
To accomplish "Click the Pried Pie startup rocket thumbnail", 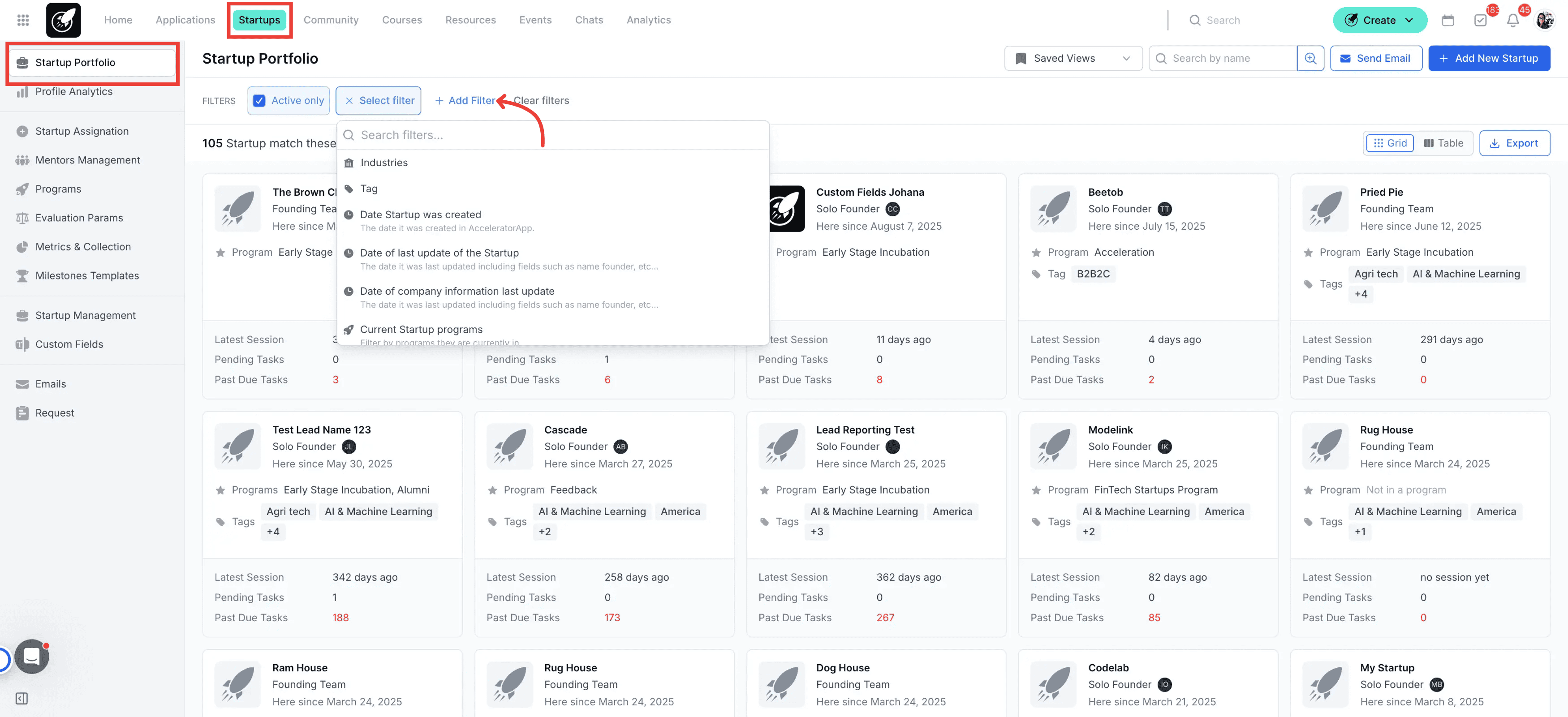I will [1325, 209].
